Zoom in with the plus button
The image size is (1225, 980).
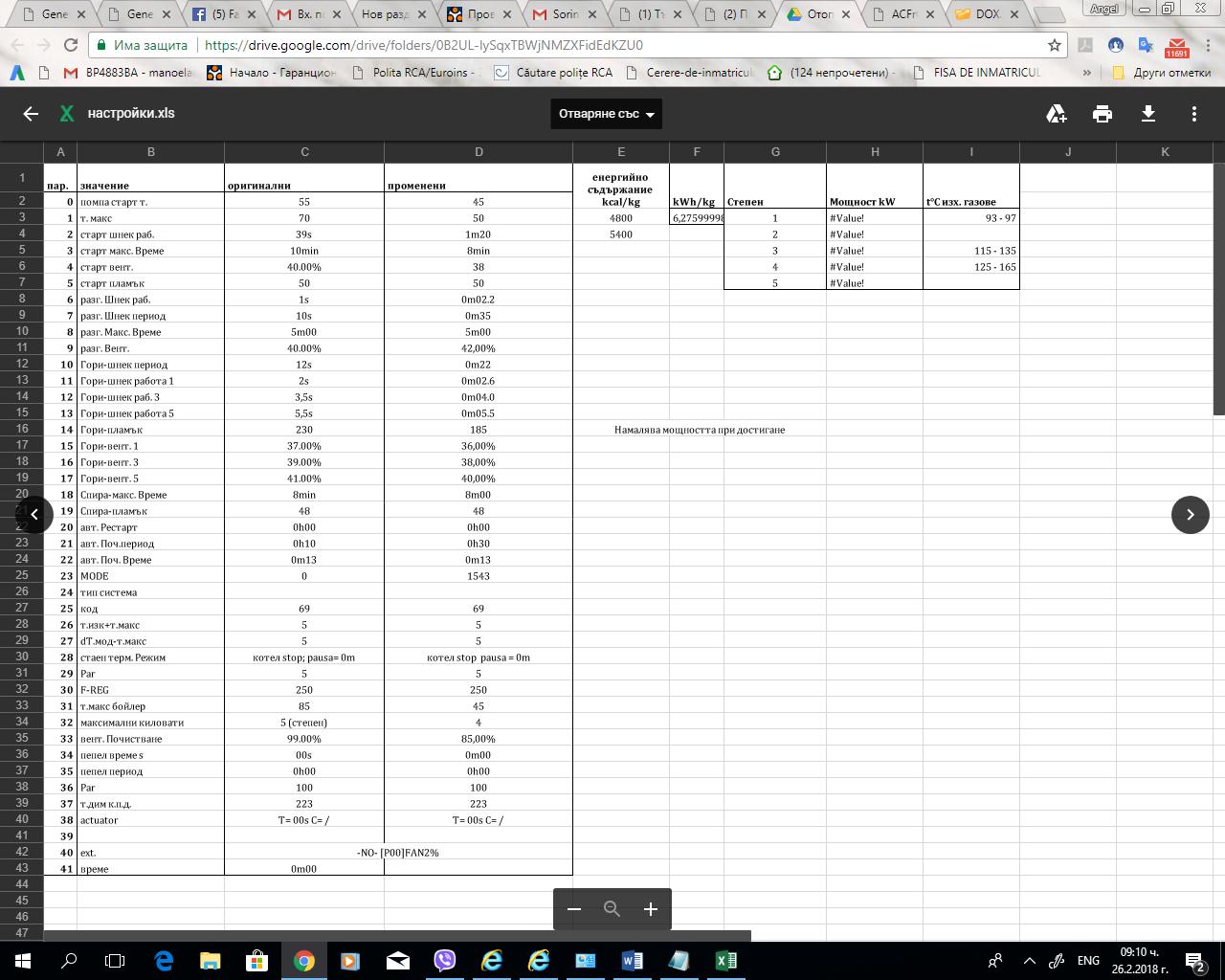pos(651,909)
